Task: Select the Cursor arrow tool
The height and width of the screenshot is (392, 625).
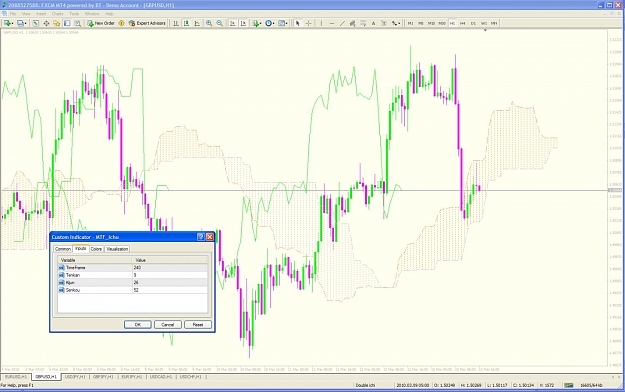Action: coord(297,24)
